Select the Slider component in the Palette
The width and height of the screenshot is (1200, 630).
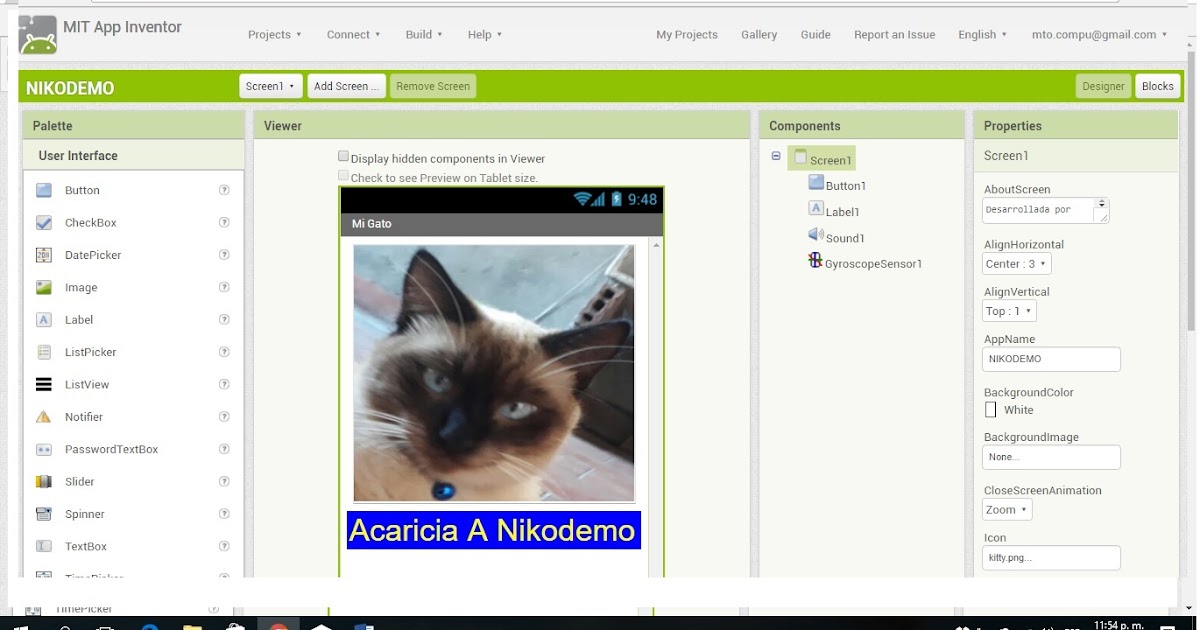click(x=81, y=481)
